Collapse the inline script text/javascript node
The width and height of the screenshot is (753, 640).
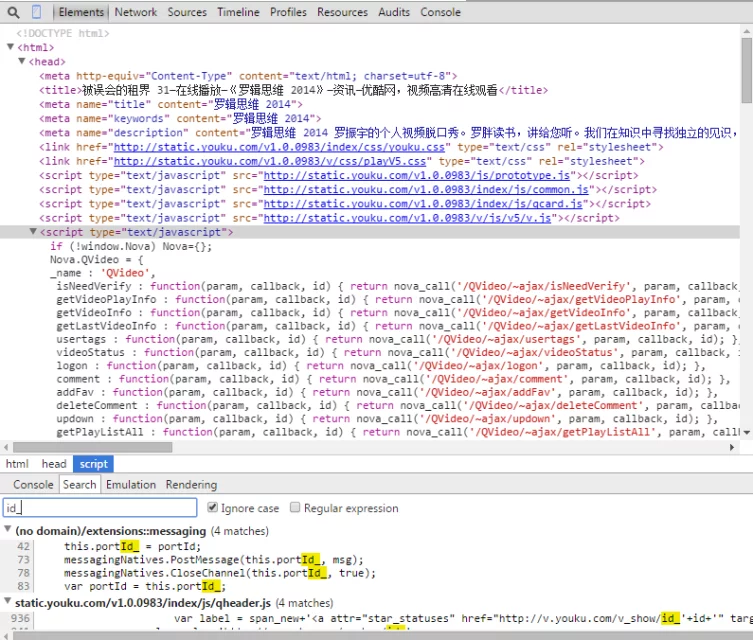(32, 232)
